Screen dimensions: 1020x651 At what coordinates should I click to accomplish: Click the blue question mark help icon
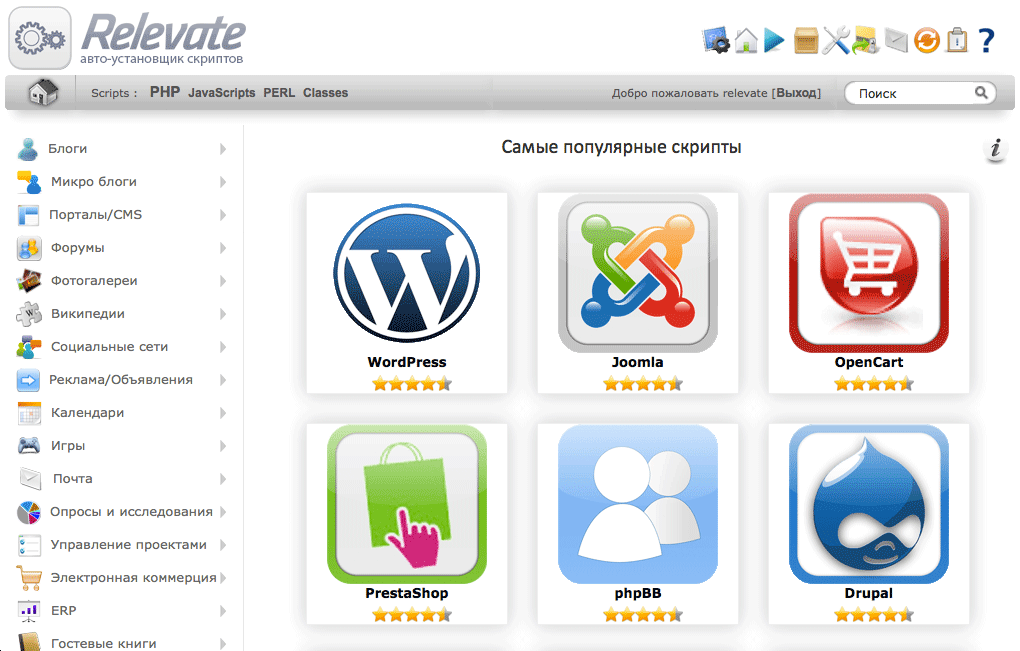click(x=987, y=40)
